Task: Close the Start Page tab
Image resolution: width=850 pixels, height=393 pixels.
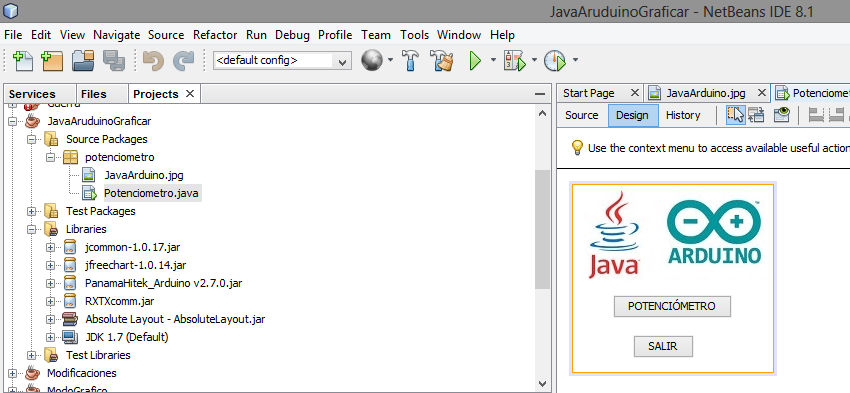Action: 635,93
